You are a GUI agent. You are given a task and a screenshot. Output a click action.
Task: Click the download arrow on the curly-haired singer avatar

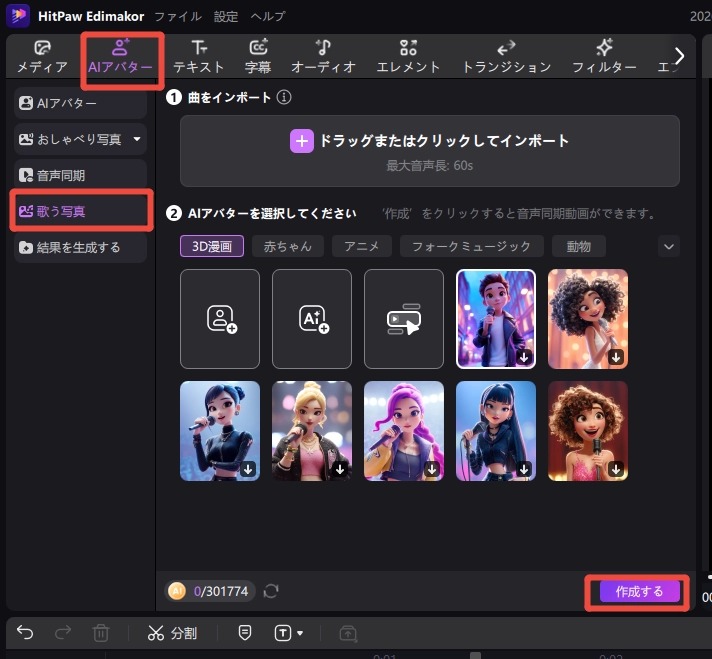tap(617, 357)
